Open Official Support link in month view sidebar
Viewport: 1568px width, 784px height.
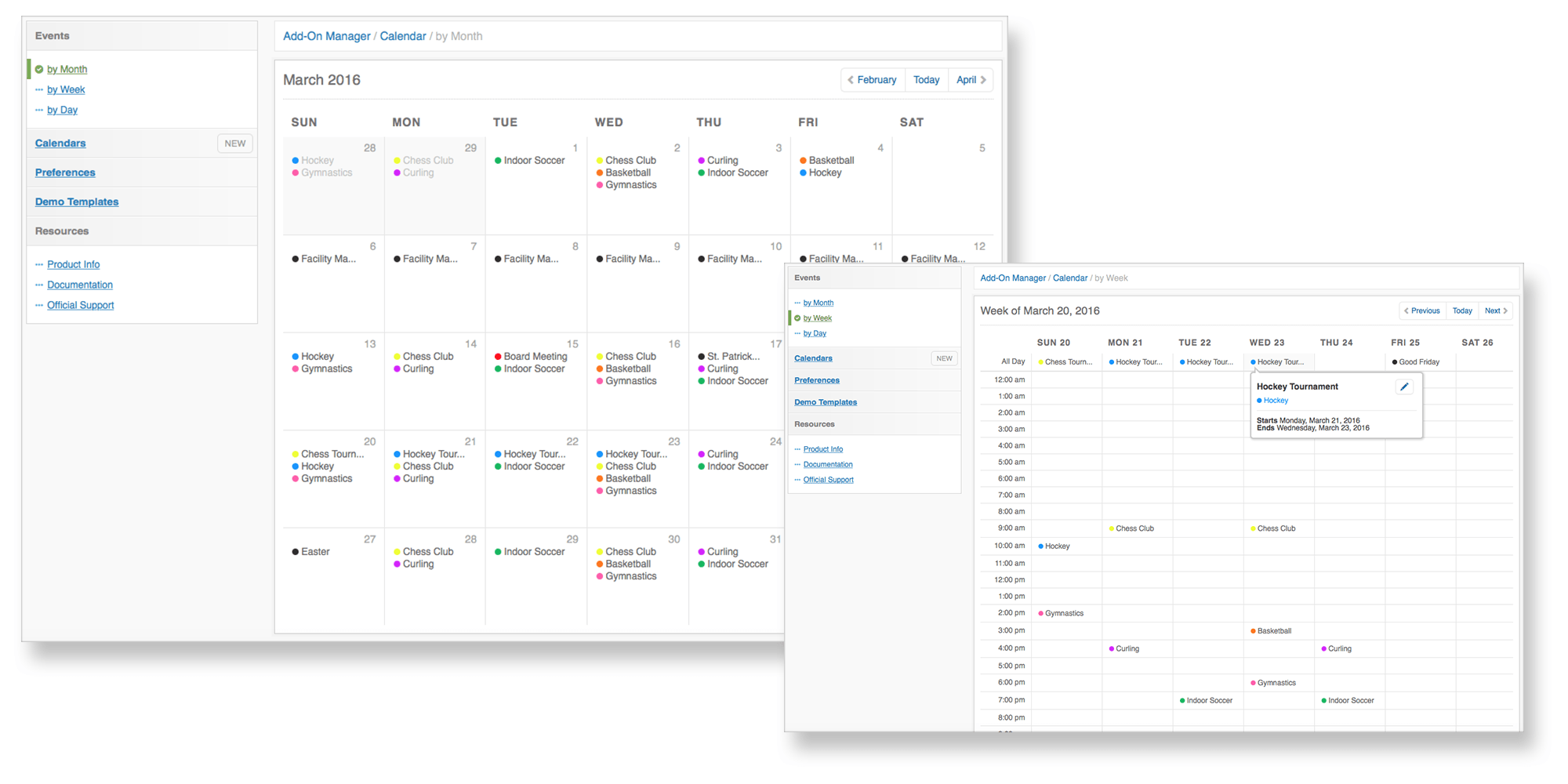(x=80, y=305)
